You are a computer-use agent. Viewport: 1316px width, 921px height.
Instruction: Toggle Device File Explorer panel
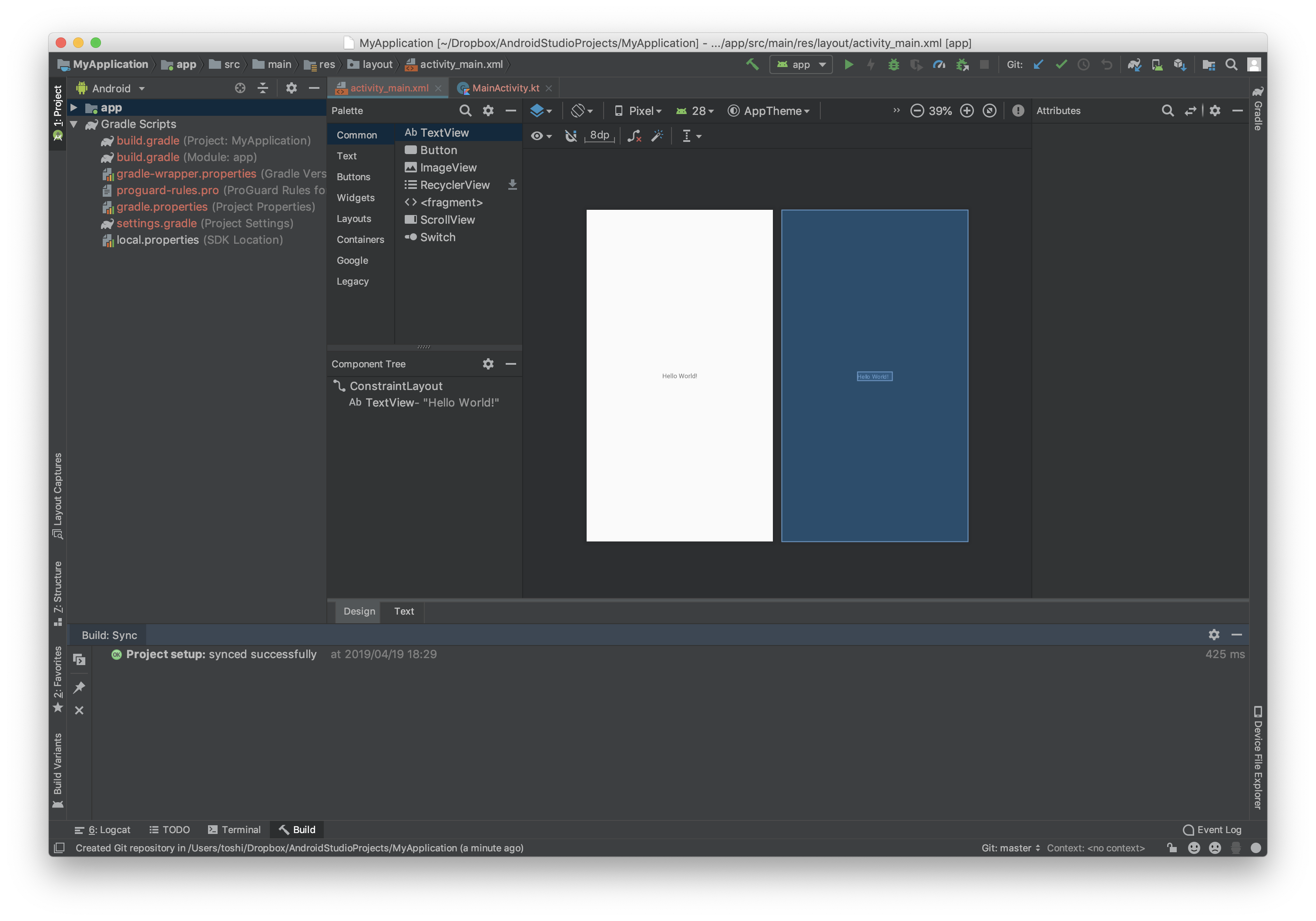(x=1258, y=757)
